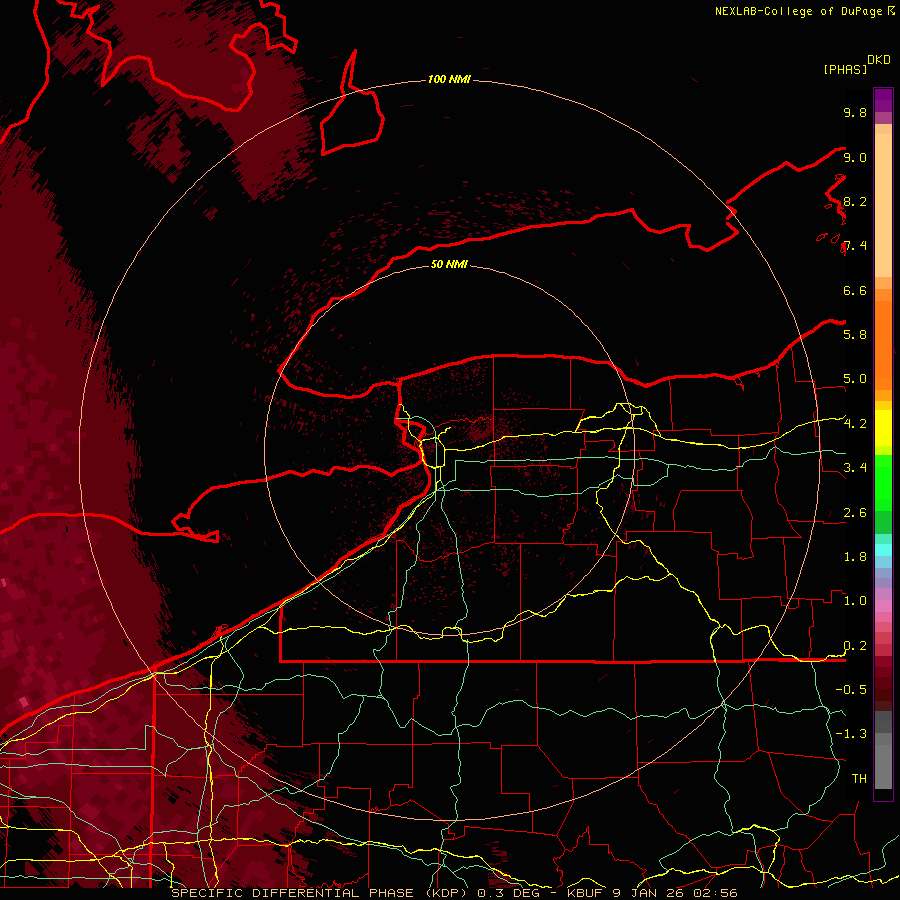Click the 4.2 value on the scale
The width and height of the screenshot is (900, 900).
point(855,424)
